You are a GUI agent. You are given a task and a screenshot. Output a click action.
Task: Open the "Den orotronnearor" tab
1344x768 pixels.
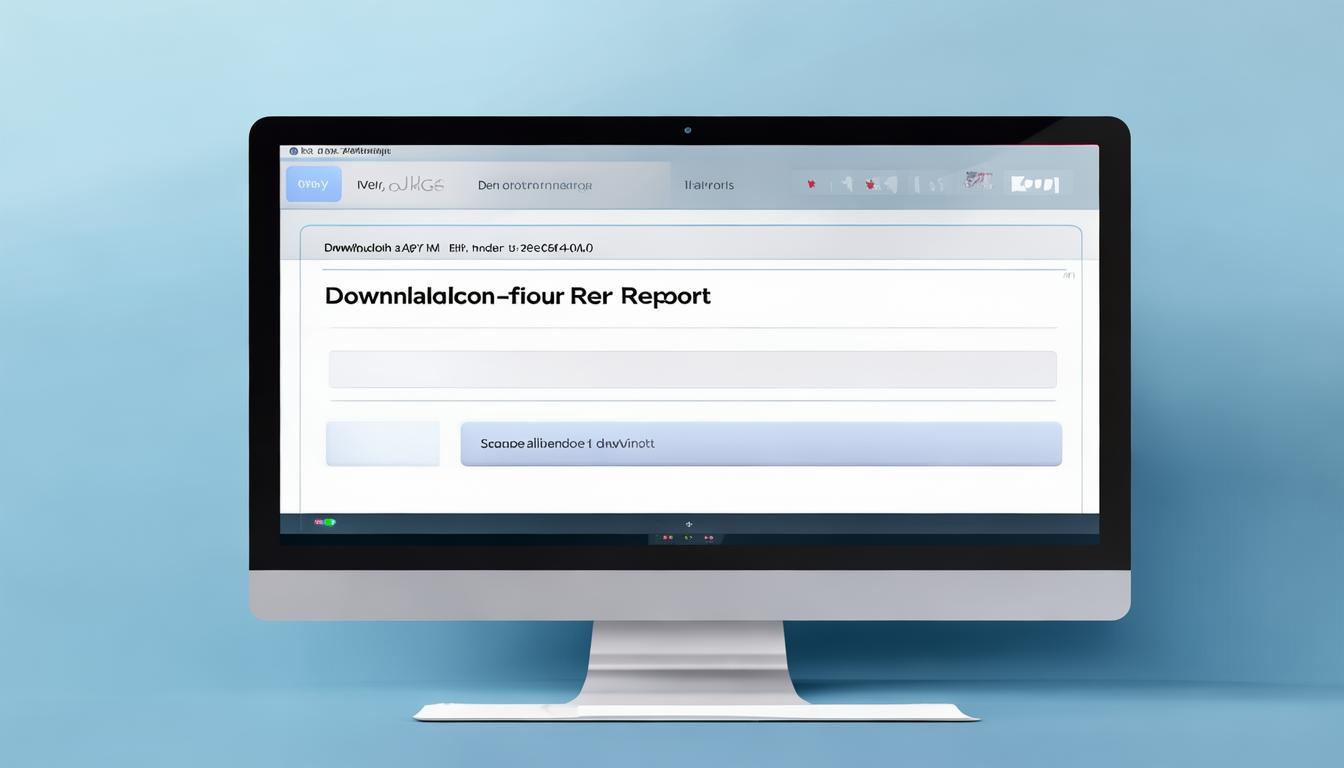pyautogui.click(x=535, y=185)
